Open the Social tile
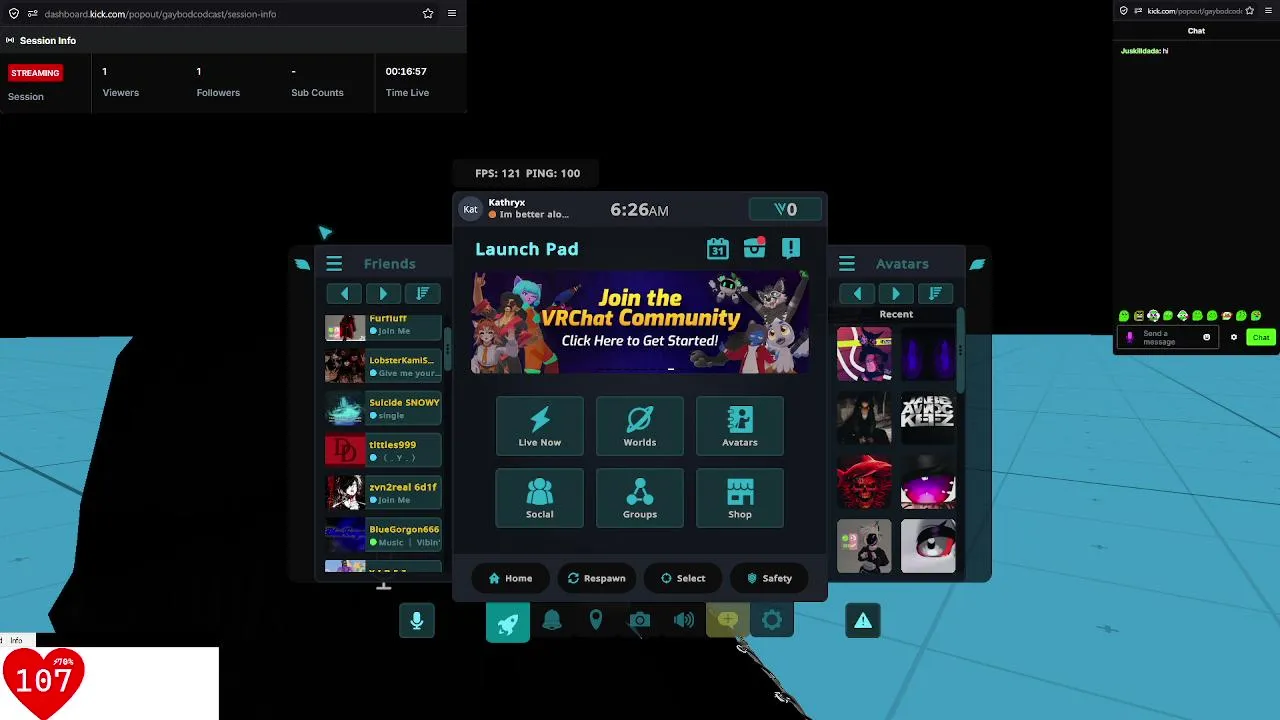Screen dimensions: 1280x720 coord(539,498)
